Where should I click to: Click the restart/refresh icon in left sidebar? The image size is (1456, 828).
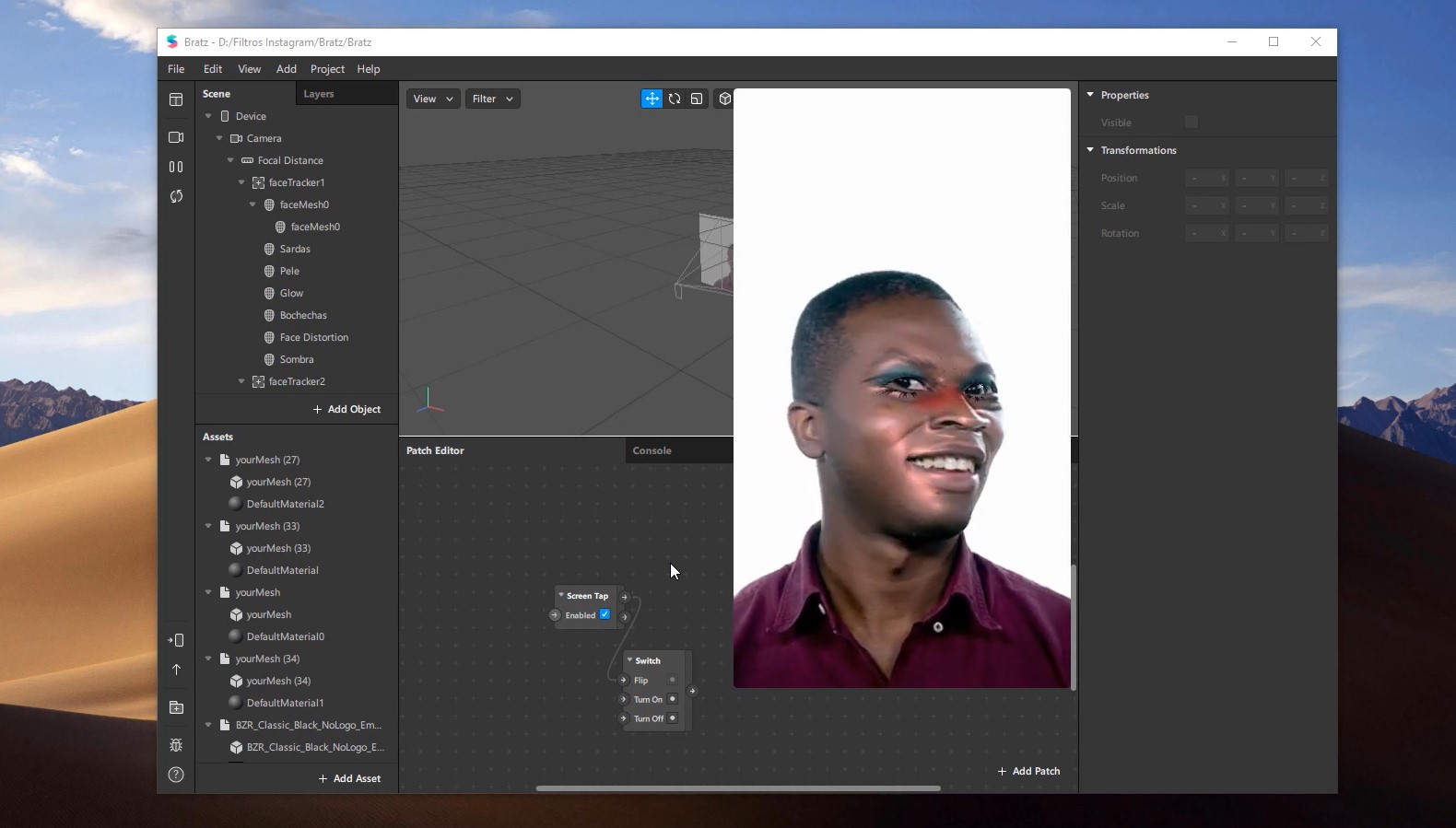[176, 196]
